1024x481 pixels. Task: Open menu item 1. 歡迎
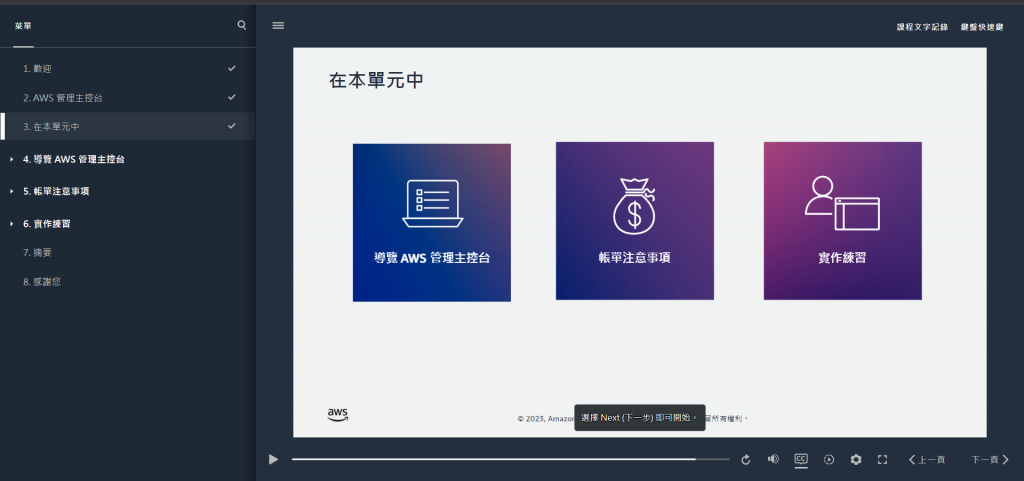pos(127,69)
